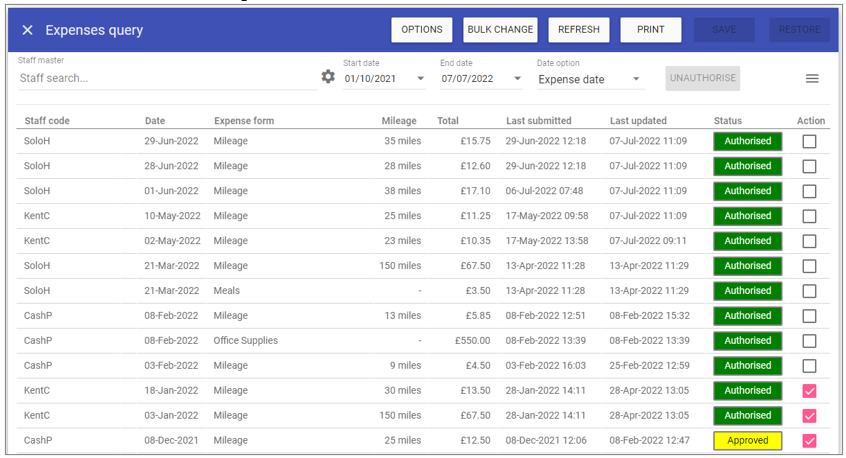Viewport: 846px width, 458px height.
Task: Tick the checkbox for SoloH 29-Jun-2022 row
Action: pos(809,141)
